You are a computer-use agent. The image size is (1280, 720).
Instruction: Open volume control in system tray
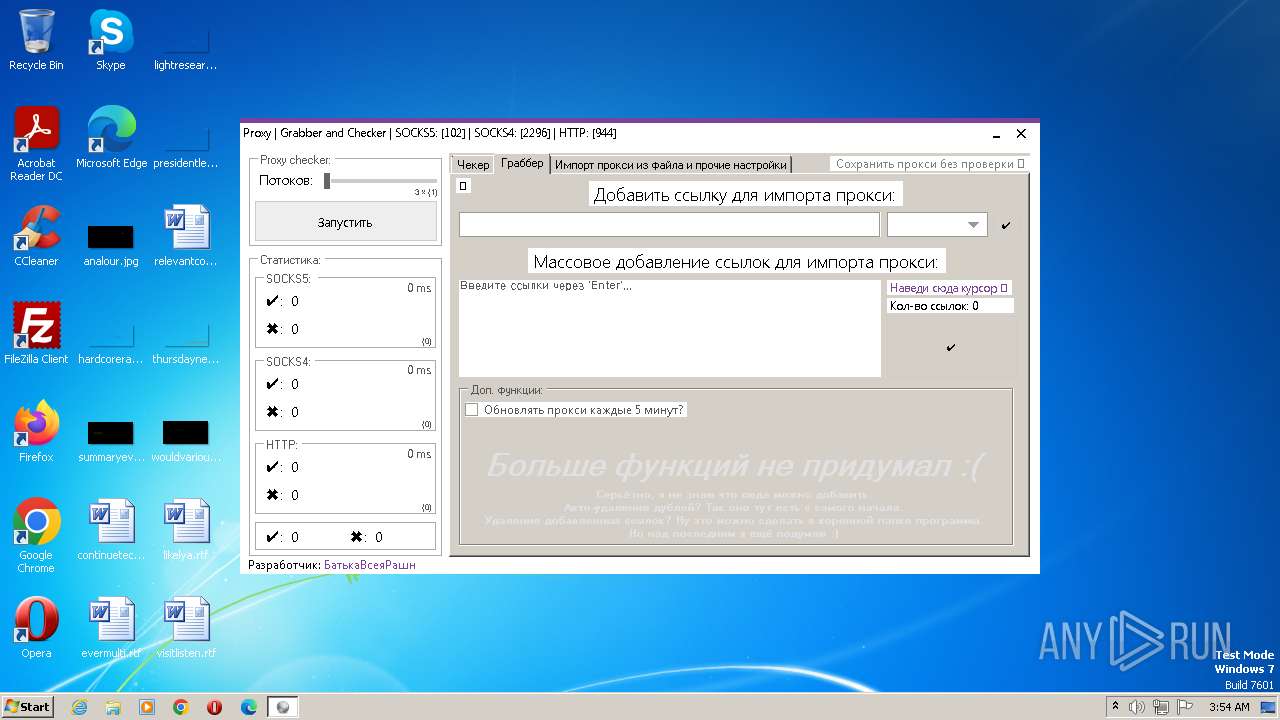(1137, 707)
